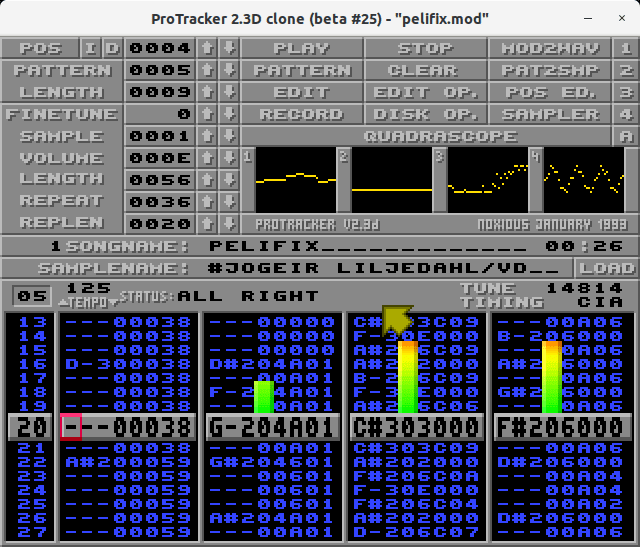Increase REPLEN value with up arrow
Screen dimensions: 640x547
point(207,224)
